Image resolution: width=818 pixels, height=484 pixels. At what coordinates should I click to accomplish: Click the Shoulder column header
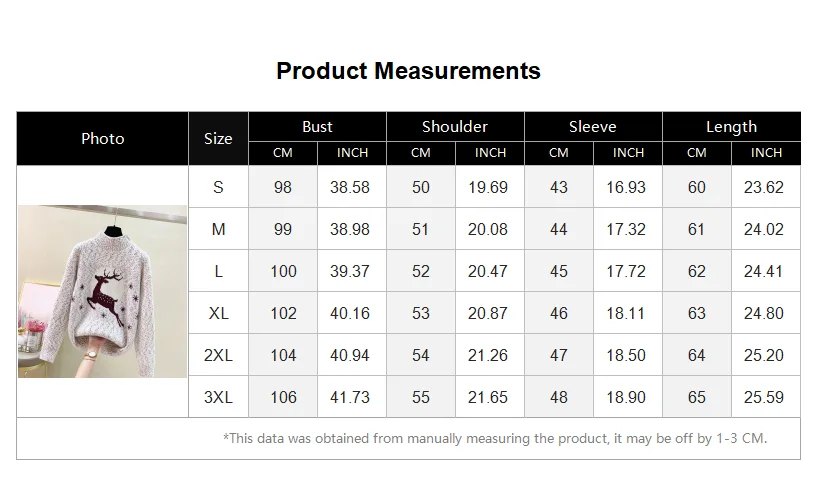click(455, 127)
